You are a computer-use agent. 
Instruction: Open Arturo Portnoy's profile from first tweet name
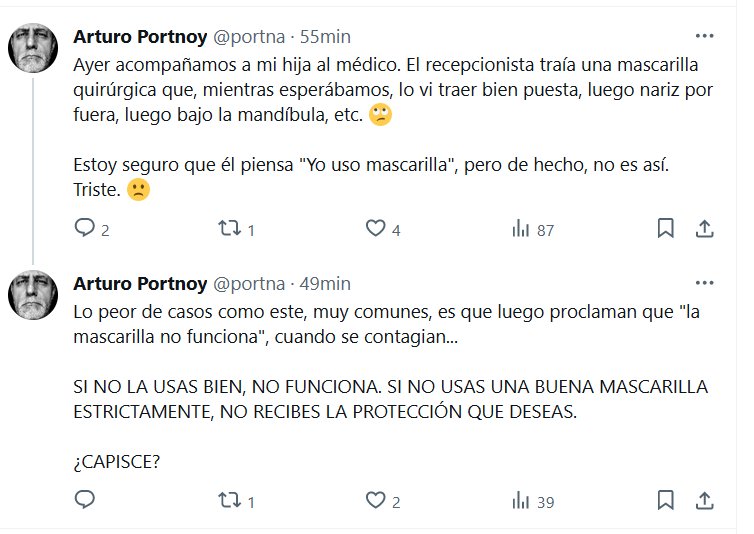tap(140, 37)
